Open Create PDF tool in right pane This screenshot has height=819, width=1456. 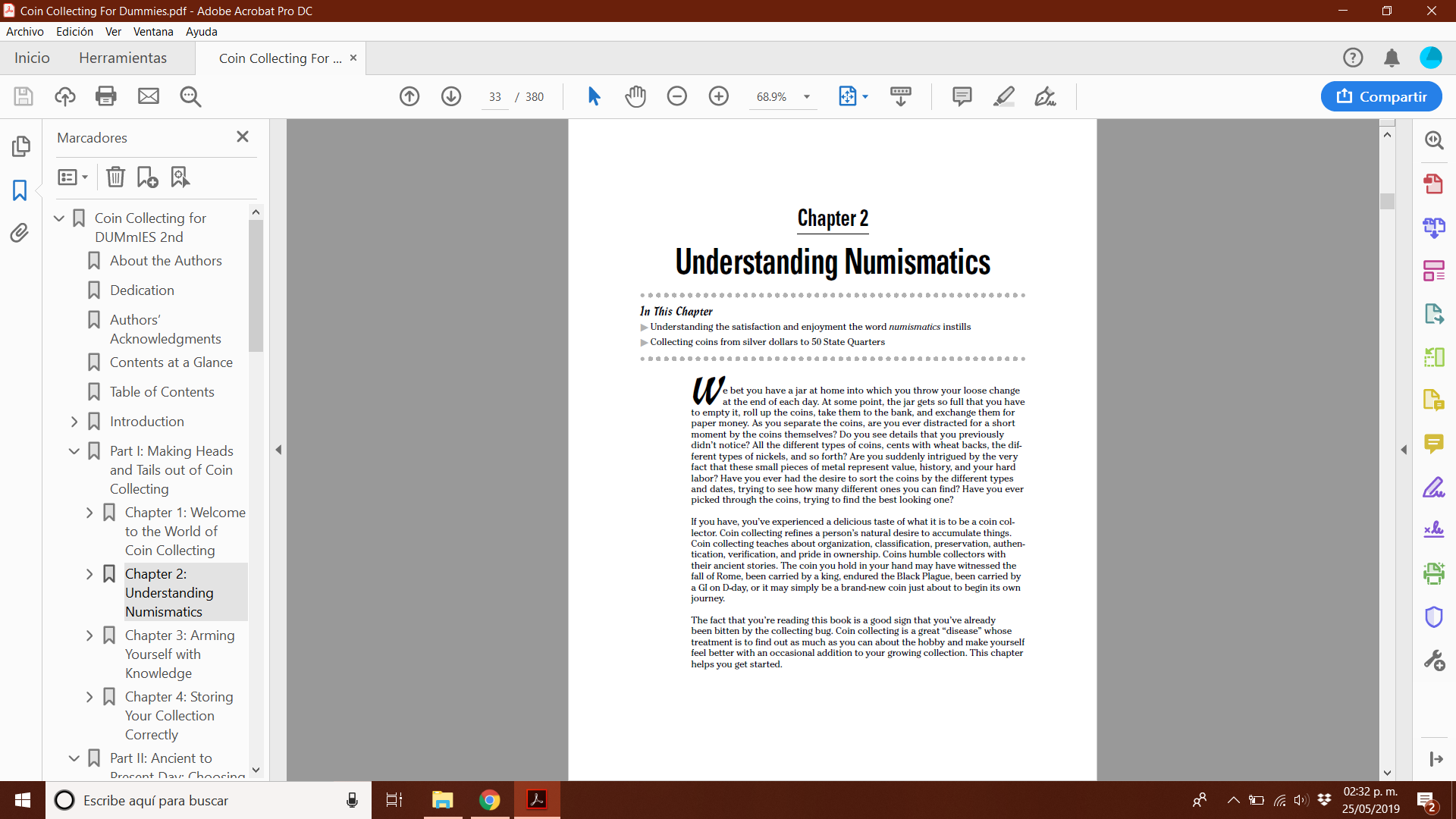coord(1433,184)
